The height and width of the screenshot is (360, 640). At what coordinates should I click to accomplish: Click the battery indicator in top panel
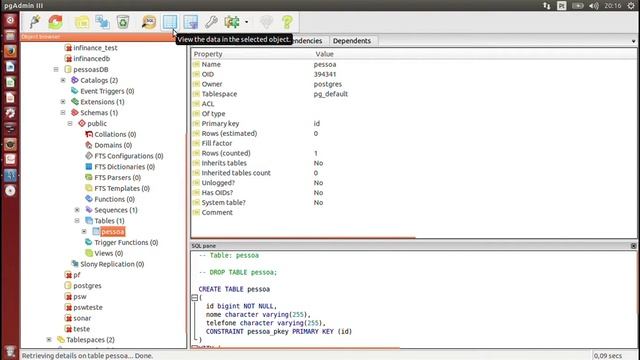(x=578, y=6)
